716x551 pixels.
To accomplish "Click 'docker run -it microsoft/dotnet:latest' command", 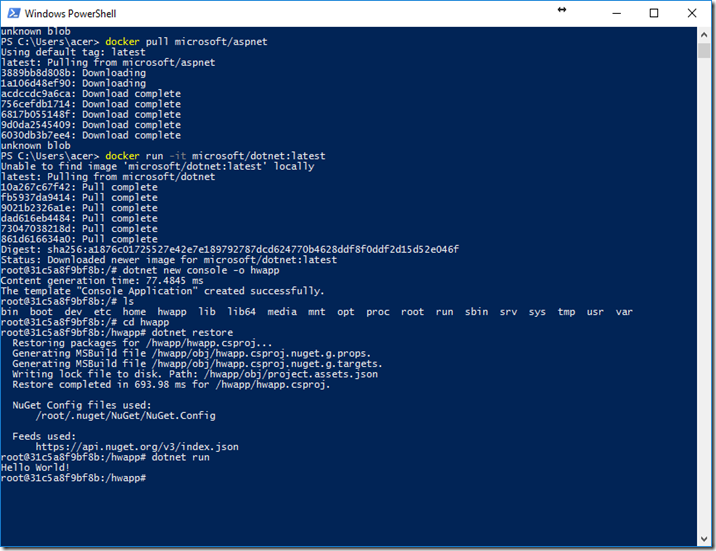I will [163, 156].
